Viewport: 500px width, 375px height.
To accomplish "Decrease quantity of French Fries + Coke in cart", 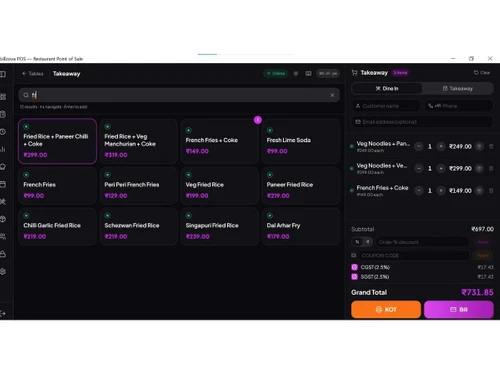I will point(419,191).
